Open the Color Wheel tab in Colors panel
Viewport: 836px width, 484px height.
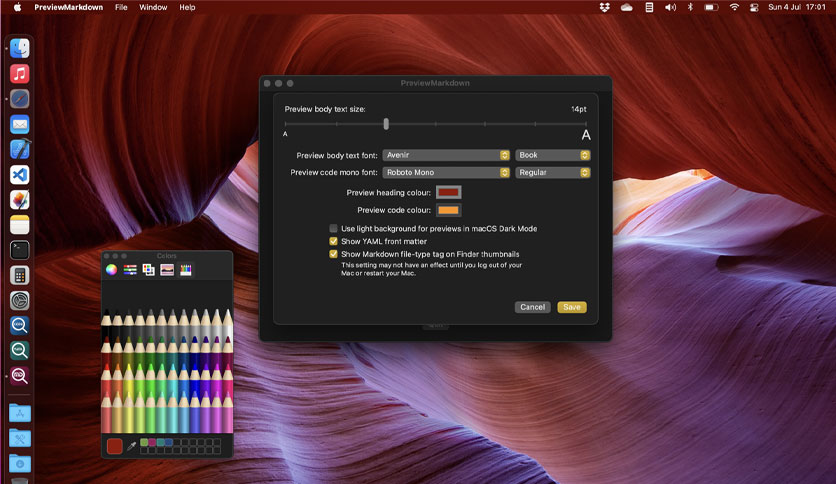(x=111, y=270)
